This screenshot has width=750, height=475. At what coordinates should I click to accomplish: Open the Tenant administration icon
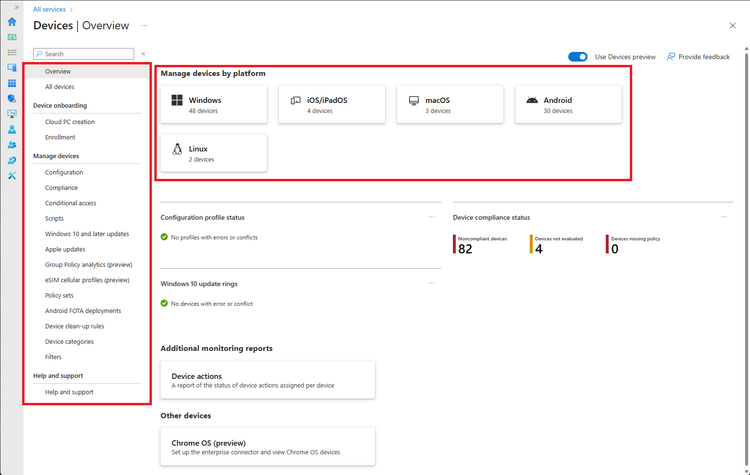click(x=12, y=160)
